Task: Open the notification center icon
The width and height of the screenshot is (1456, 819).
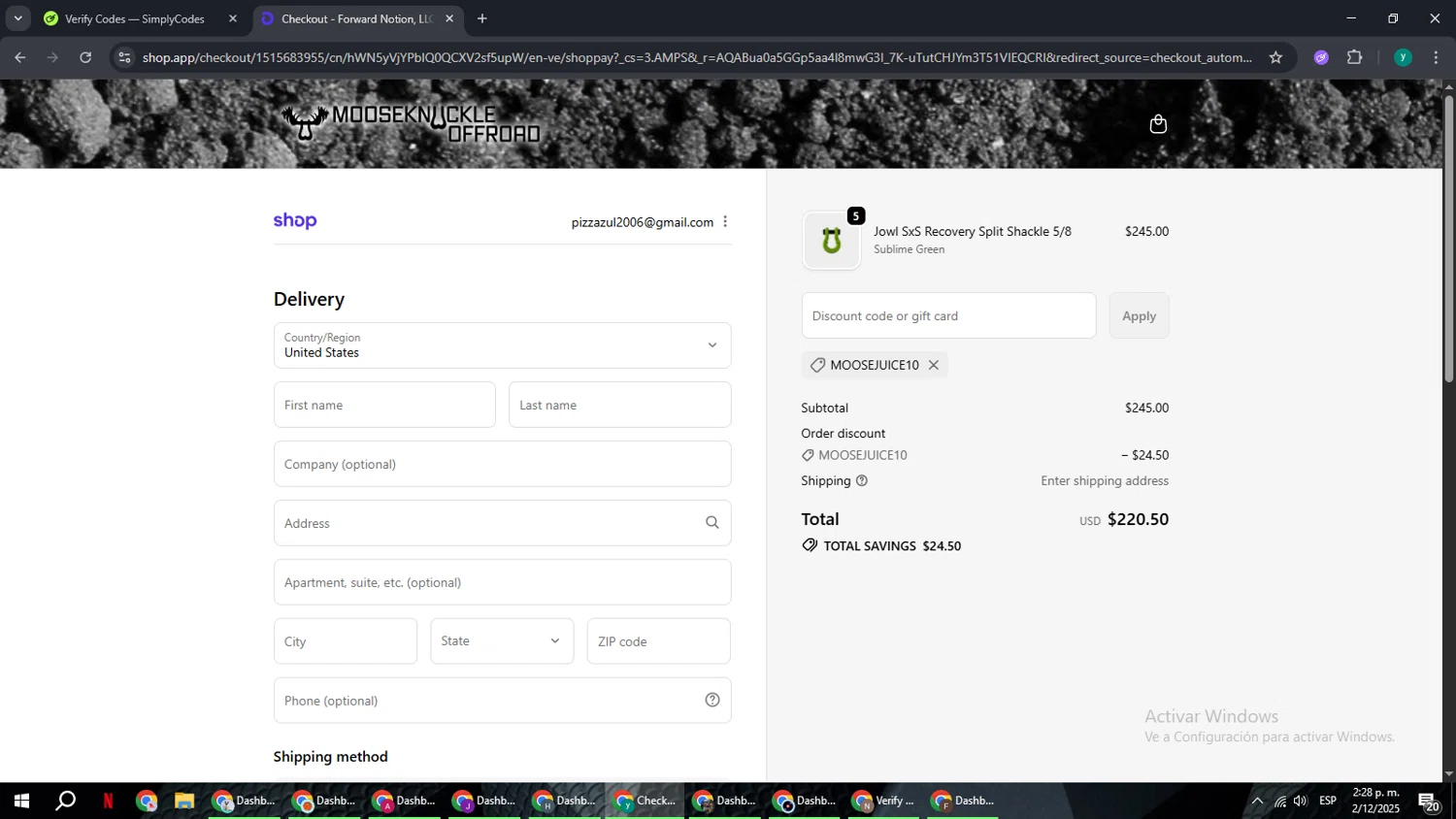Action: [x=1429, y=801]
